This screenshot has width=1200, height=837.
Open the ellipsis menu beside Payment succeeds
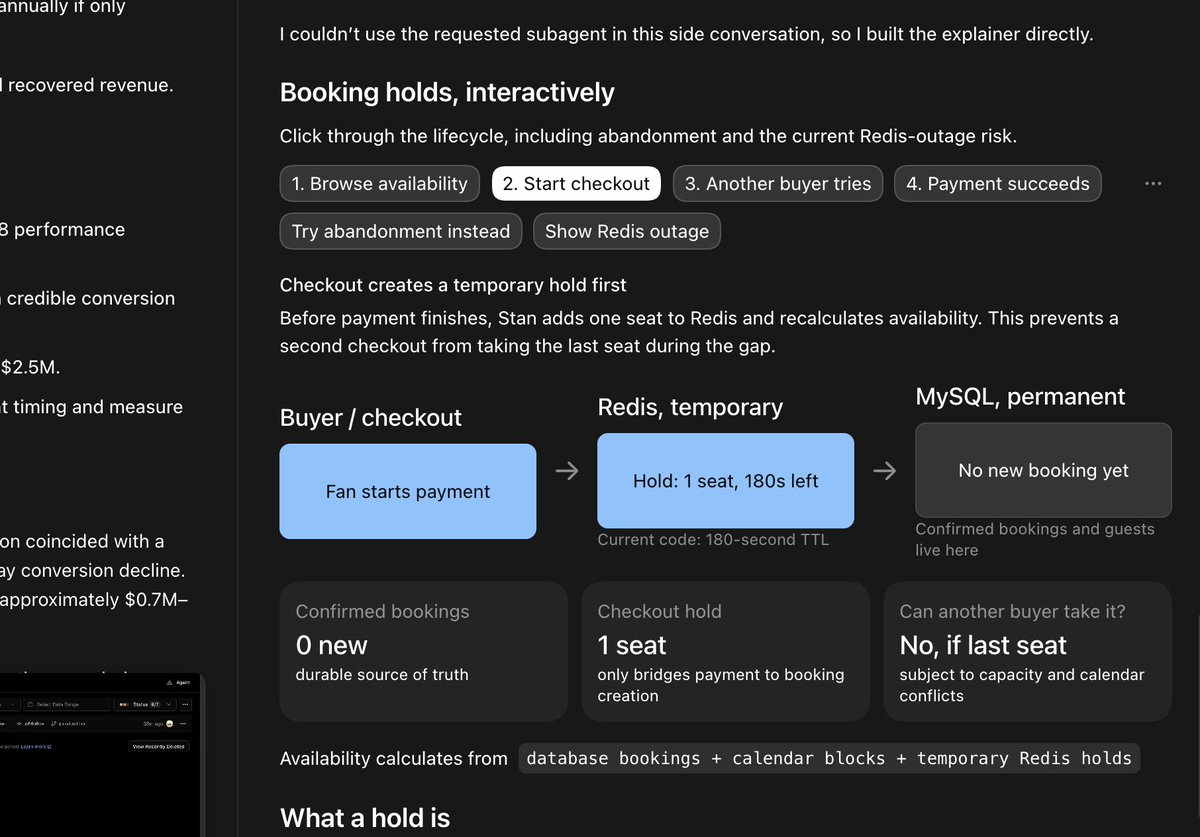(x=1153, y=184)
